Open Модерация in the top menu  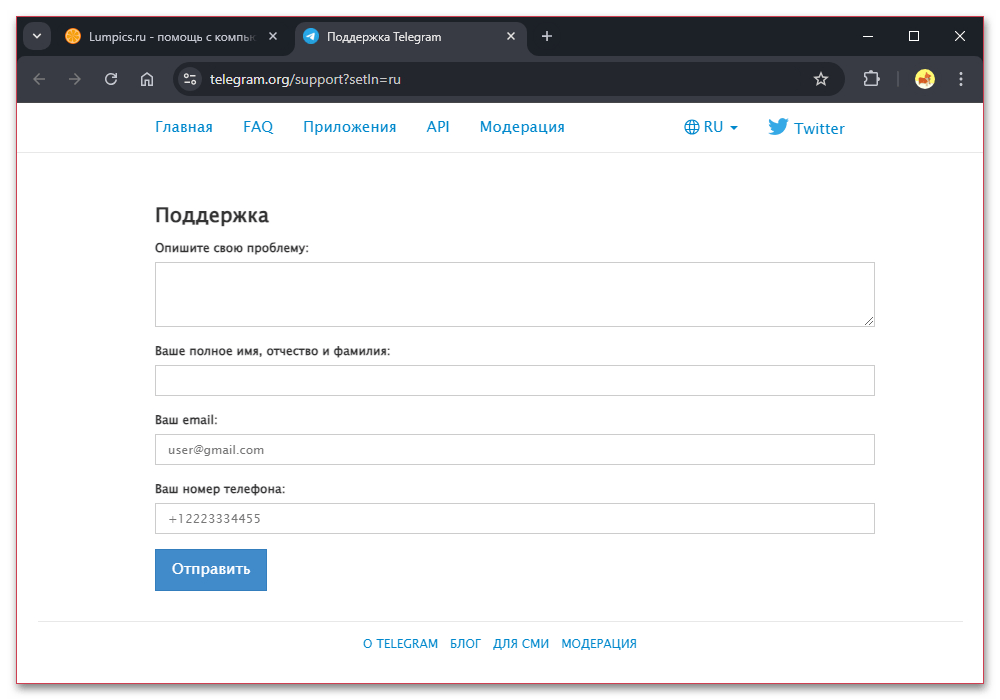coord(522,127)
